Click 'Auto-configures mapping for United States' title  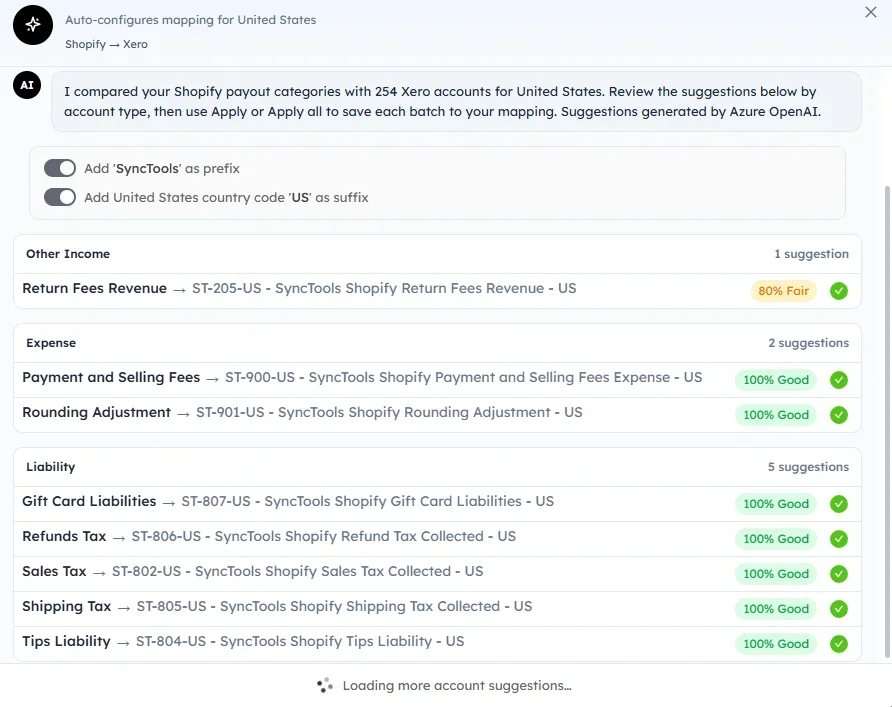pos(191,20)
